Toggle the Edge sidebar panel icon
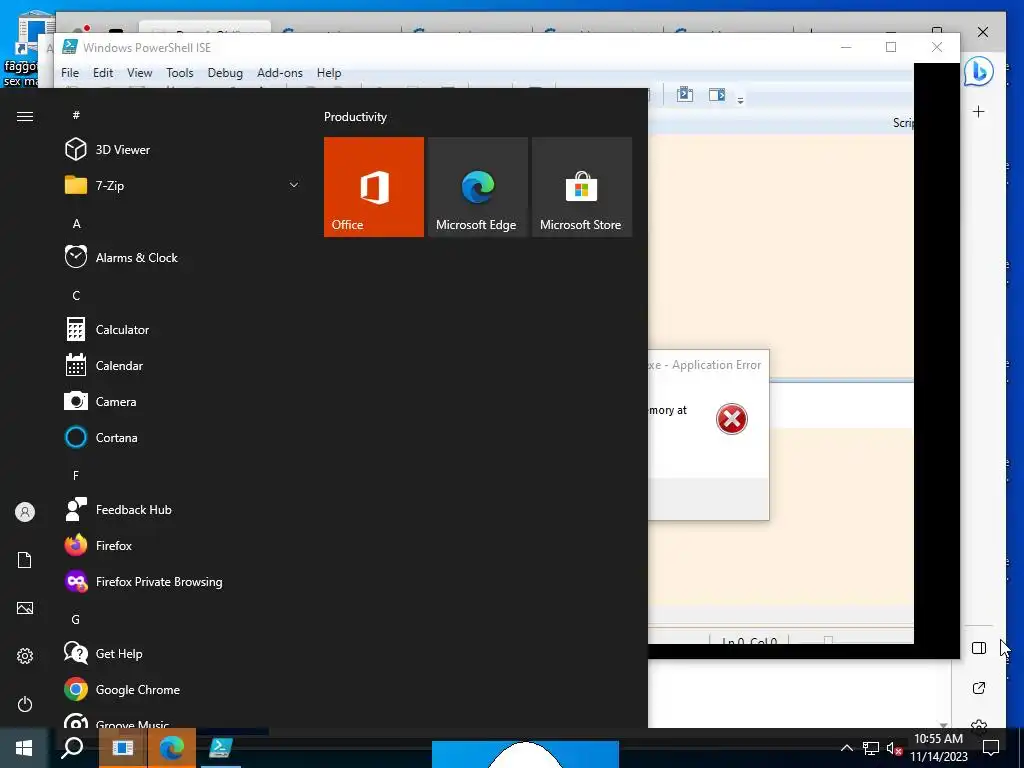 point(978,648)
